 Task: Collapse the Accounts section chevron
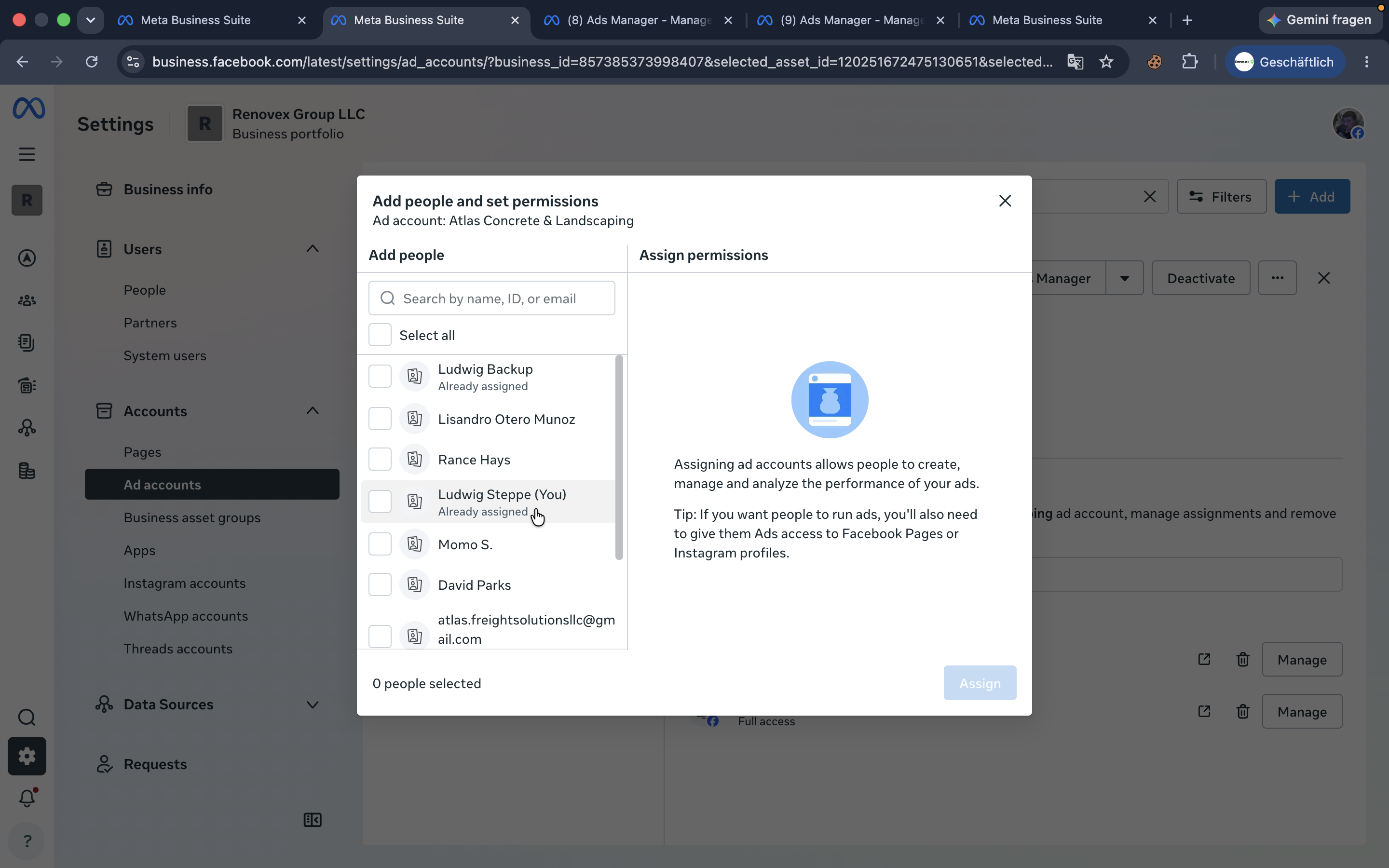[x=312, y=410]
